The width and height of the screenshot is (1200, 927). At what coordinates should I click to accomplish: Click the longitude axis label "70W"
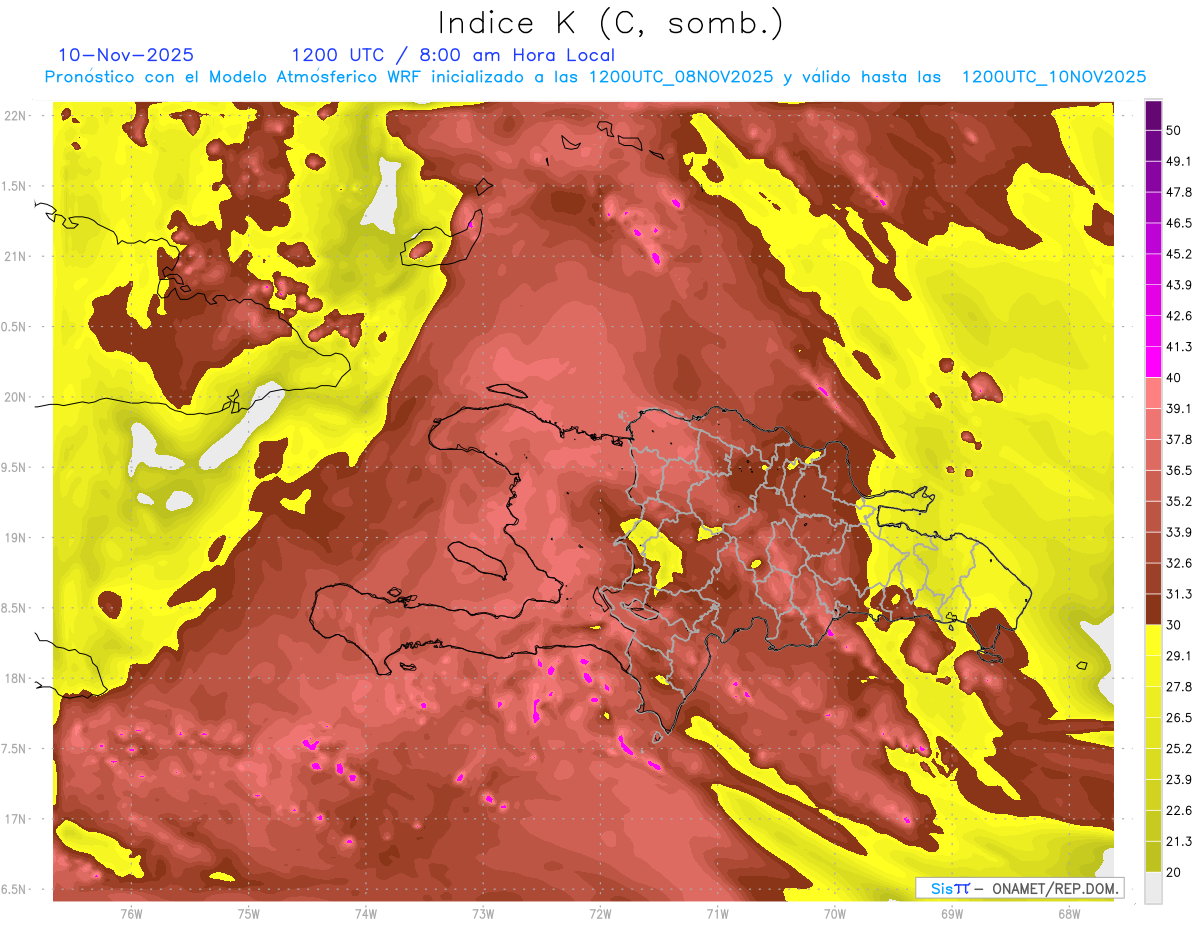(835, 913)
